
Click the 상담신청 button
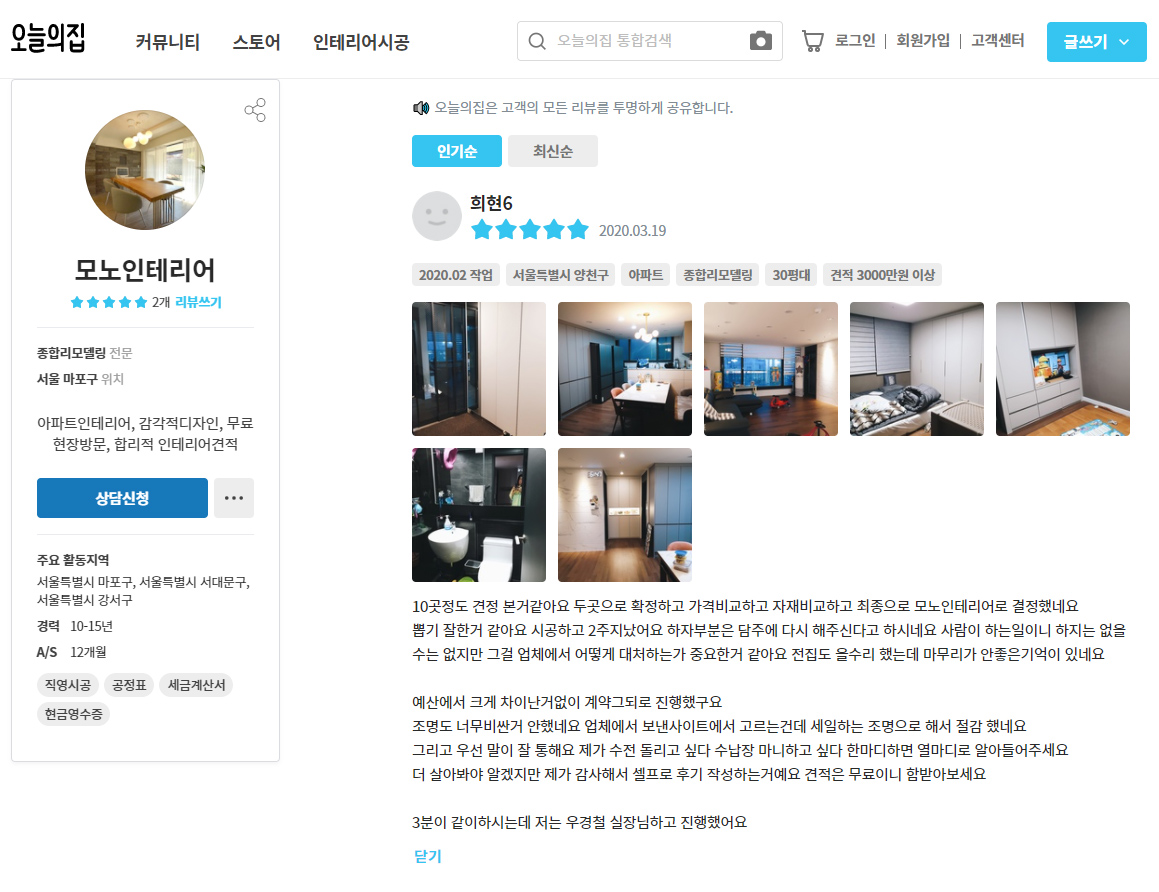pyautogui.click(x=122, y=498)
